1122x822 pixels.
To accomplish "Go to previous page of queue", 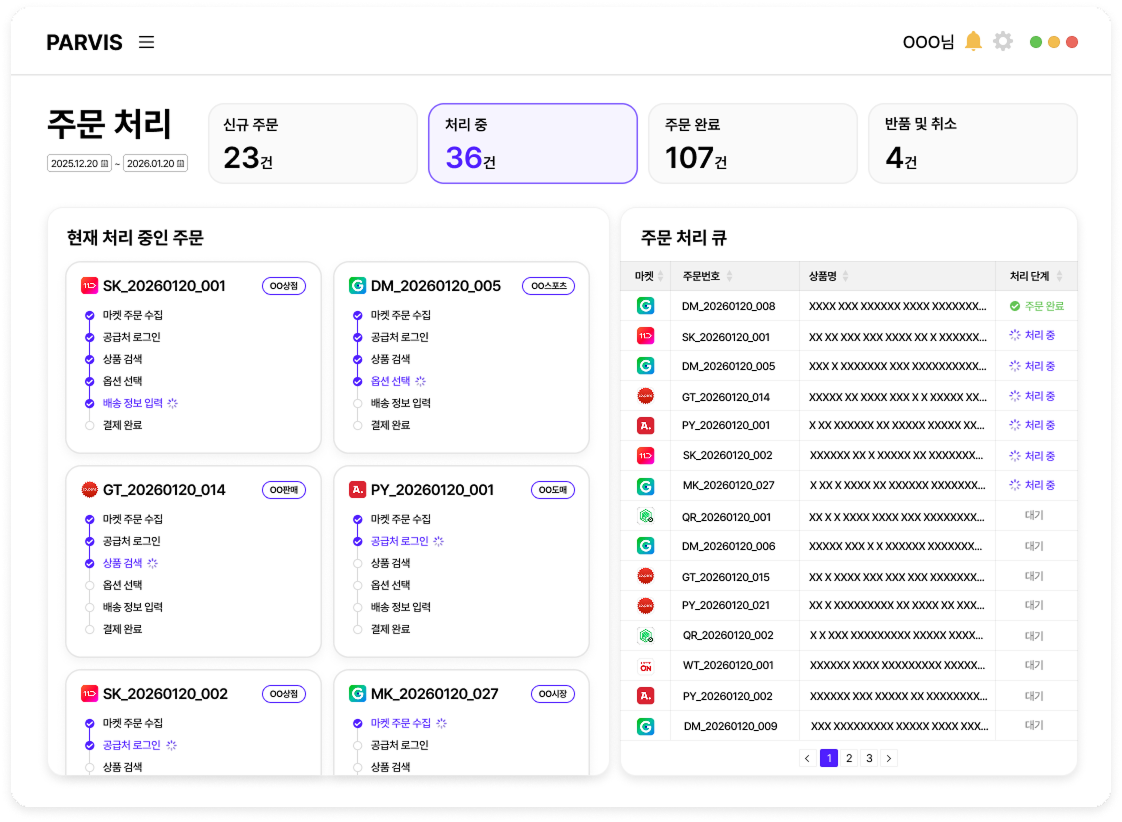I will point(807,758).
